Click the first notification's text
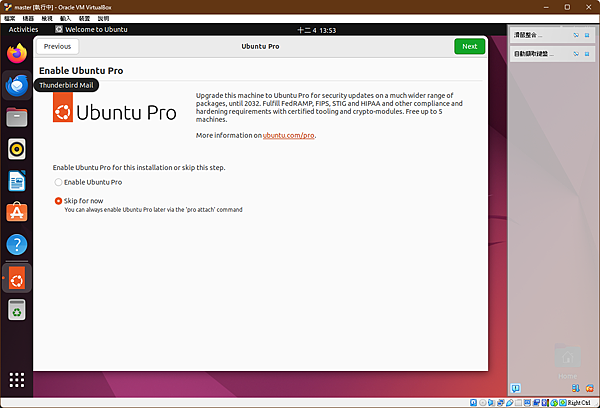The image size is (600, 408). [x=528, y=35]
